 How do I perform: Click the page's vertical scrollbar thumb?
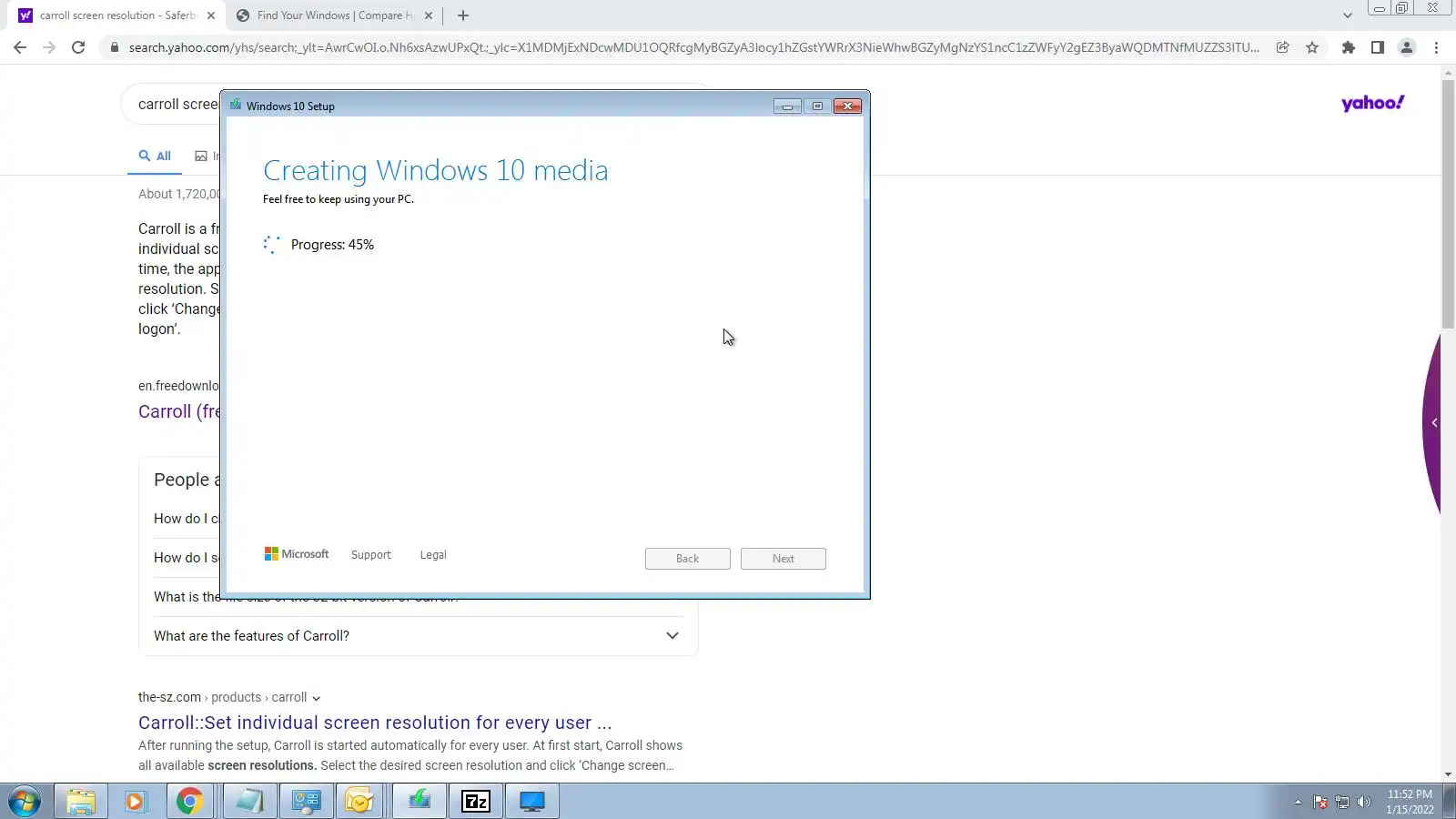click(1448, 204)
